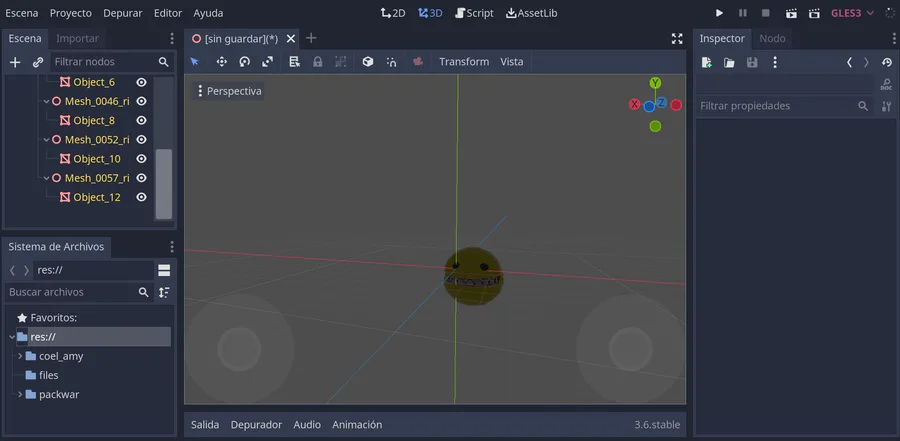
Task: Toggle visibility of Mesh_0057_ri
Action: pos(141,178)
